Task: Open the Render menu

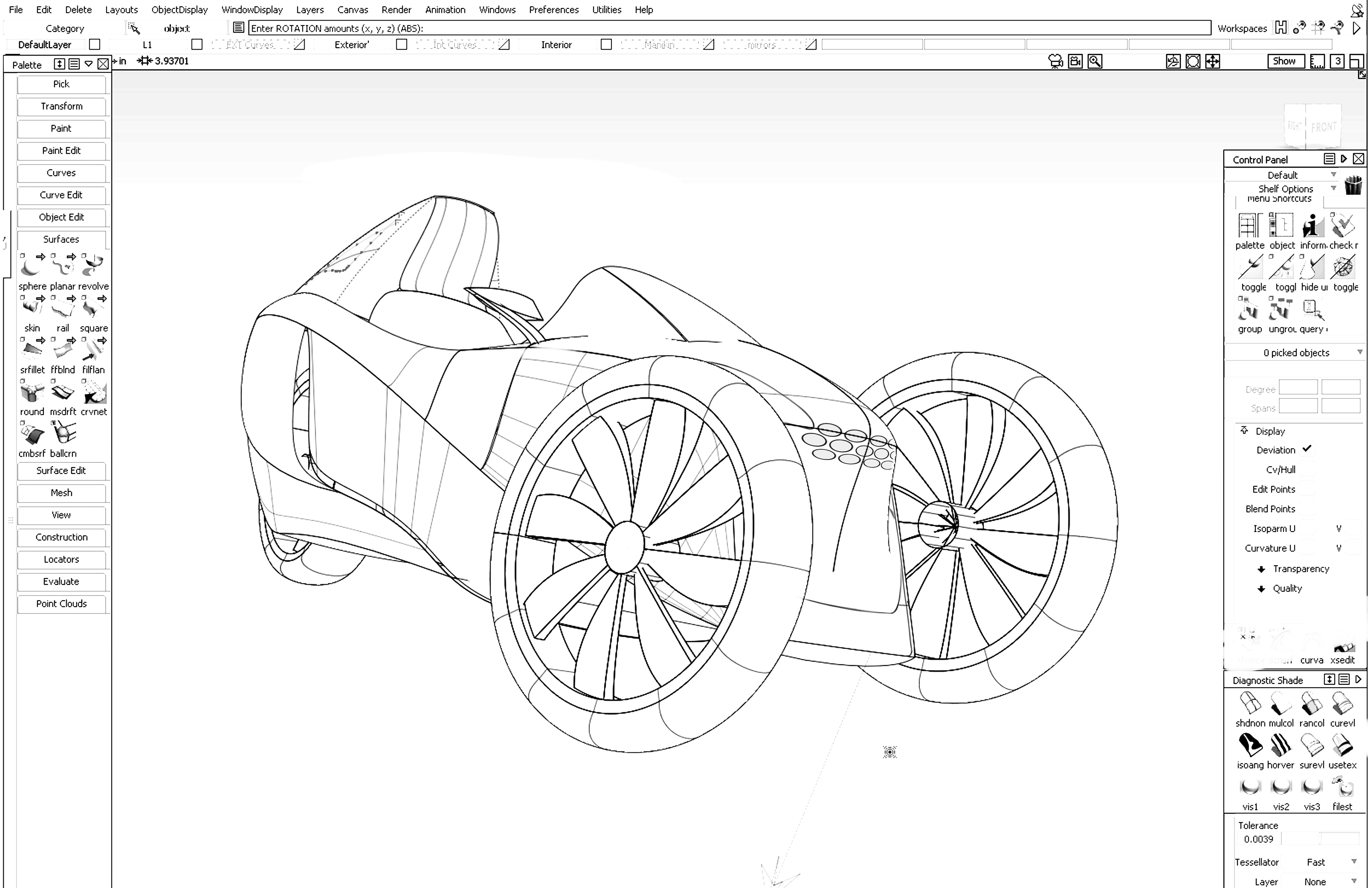Action: [396, 10]
